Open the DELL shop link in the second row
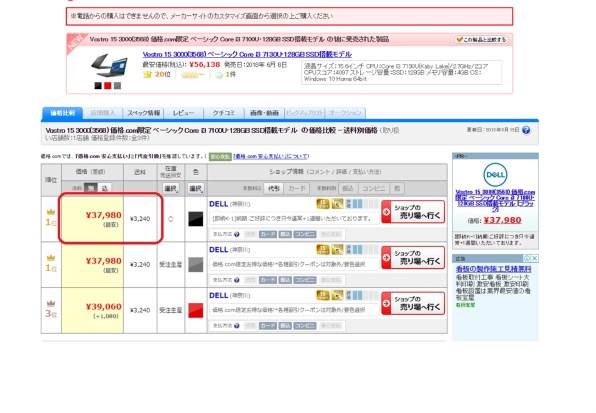596x413 pixels. [x=219, y=250]
